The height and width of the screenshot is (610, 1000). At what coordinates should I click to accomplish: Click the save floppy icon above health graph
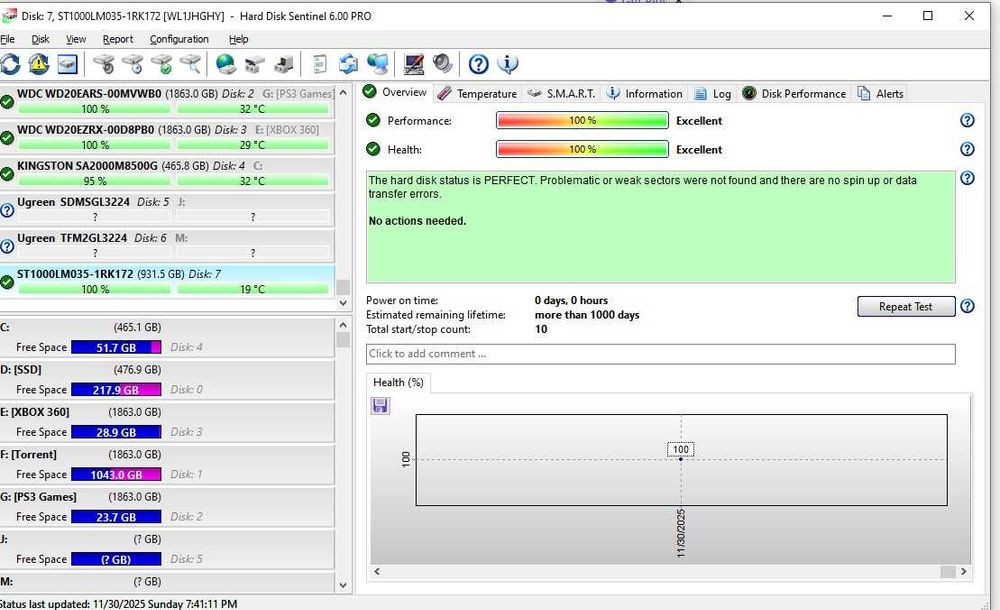pos(380,406)
